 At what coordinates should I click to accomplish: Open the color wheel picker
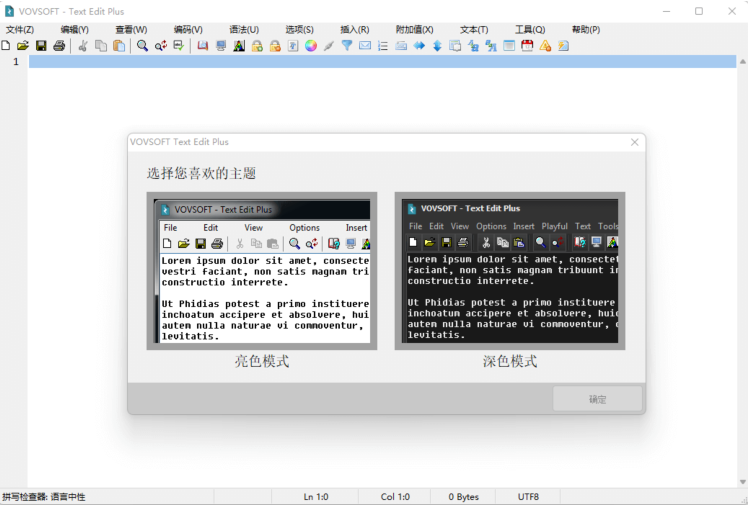coord(311,46)
